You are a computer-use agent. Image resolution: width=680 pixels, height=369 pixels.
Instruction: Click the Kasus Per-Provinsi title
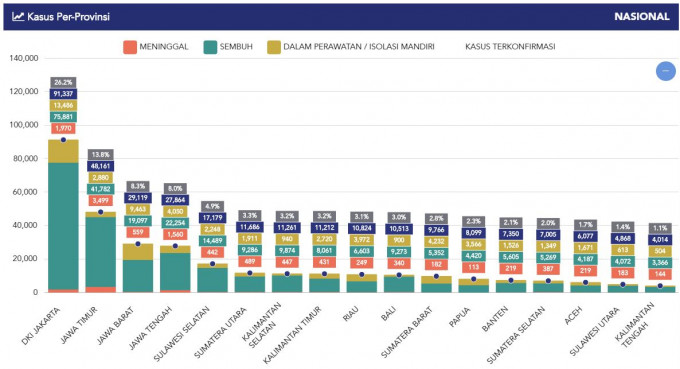68,17
